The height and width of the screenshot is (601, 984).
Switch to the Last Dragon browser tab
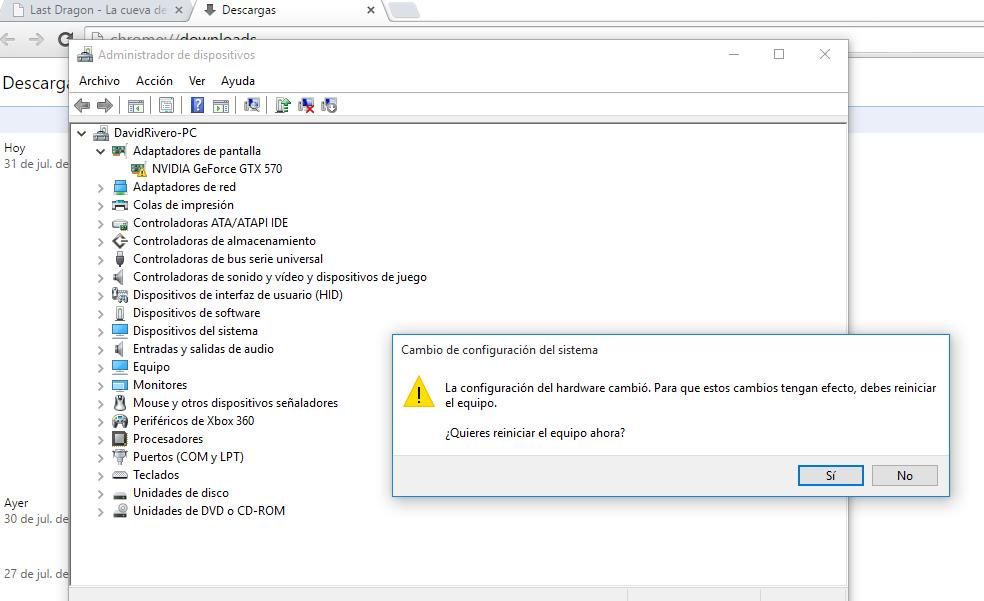93,10
